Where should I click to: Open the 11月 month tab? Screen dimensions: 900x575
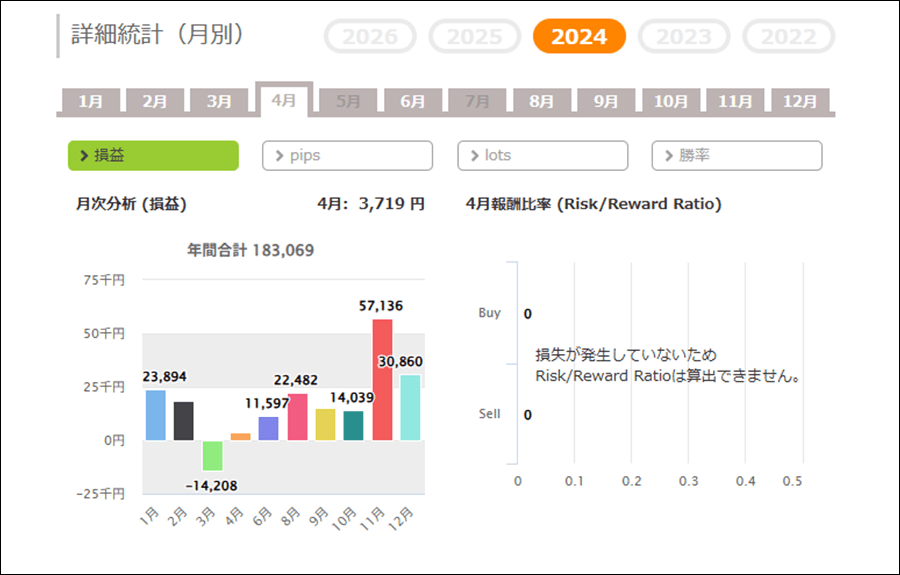coord(735,102)
